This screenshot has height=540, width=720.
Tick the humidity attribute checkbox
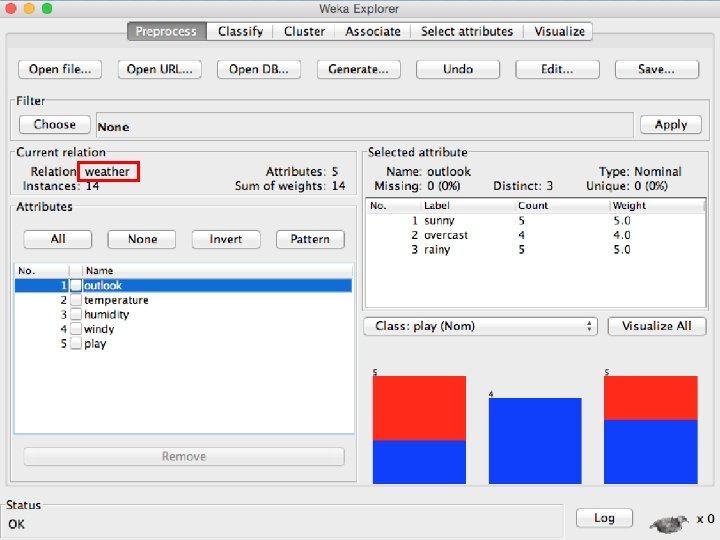point(76,315)
